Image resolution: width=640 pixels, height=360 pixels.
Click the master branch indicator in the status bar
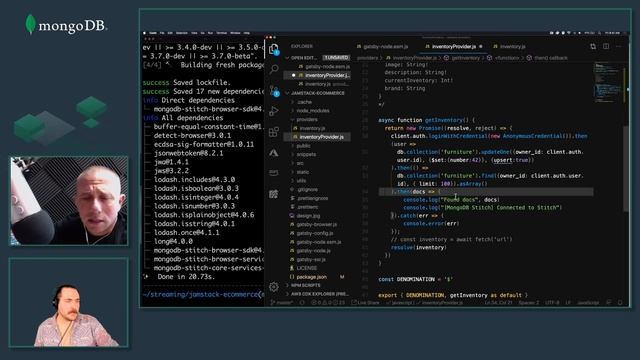[x=282, y=302]
